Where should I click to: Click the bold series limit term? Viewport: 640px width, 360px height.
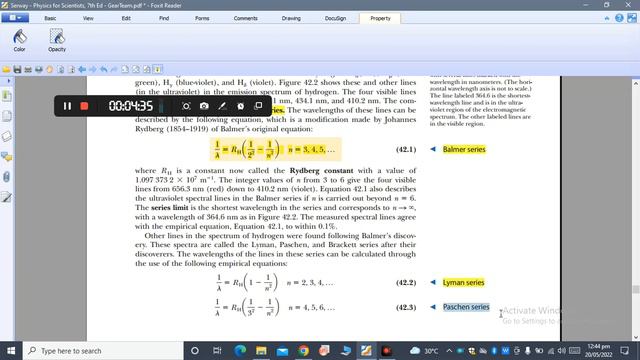tap(169, 208)
